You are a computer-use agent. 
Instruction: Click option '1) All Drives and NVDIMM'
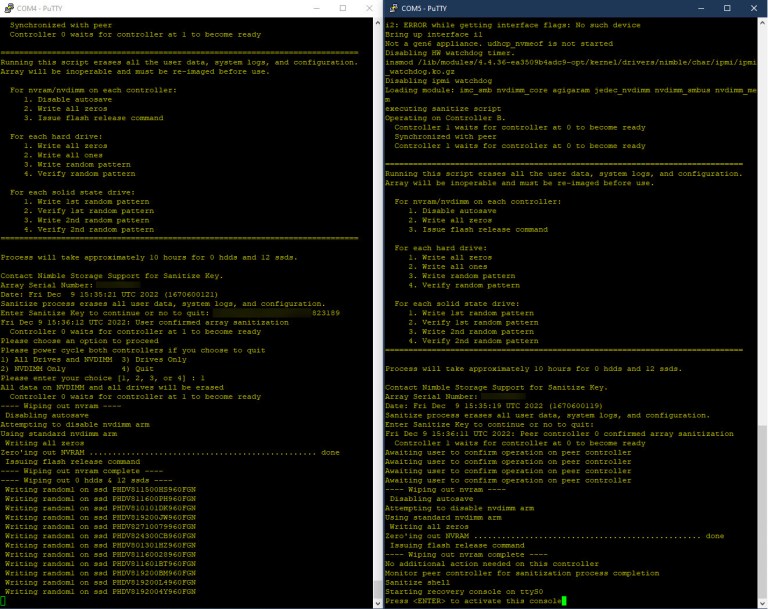point(56,359)
